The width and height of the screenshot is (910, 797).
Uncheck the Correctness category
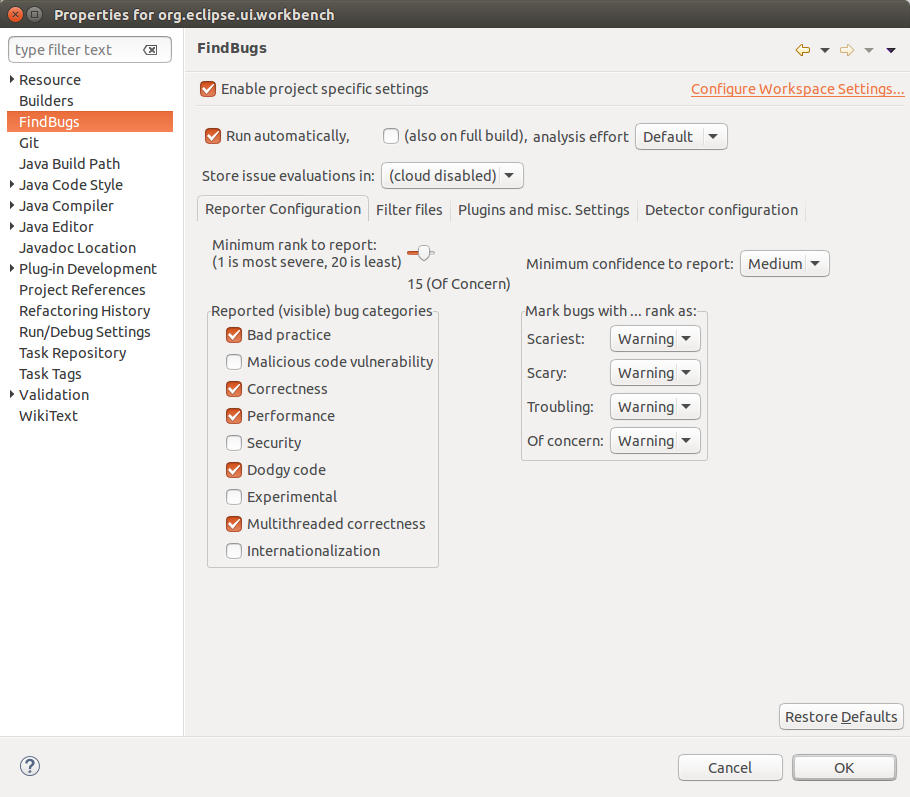tap(234, 389)
